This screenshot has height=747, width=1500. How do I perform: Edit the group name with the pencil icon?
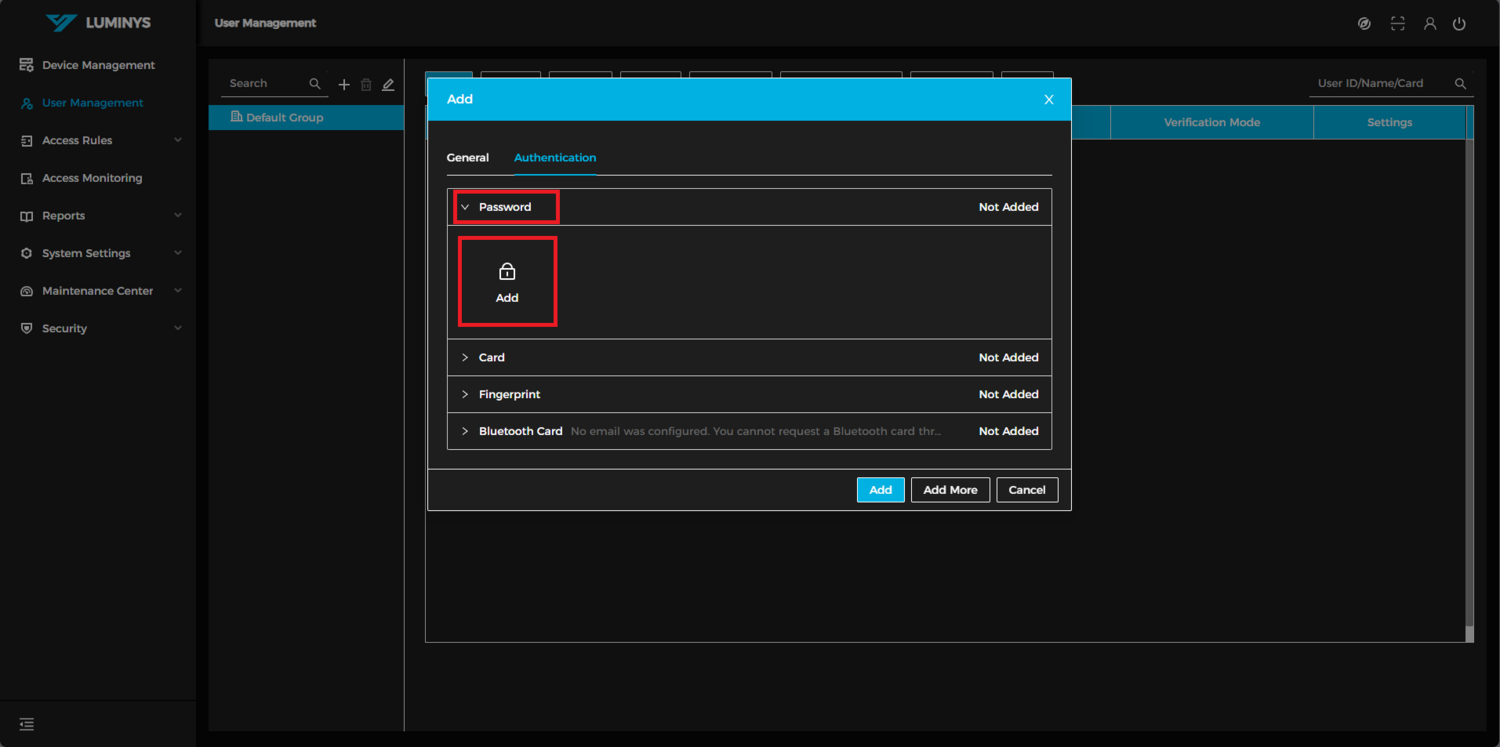point(389,84)
